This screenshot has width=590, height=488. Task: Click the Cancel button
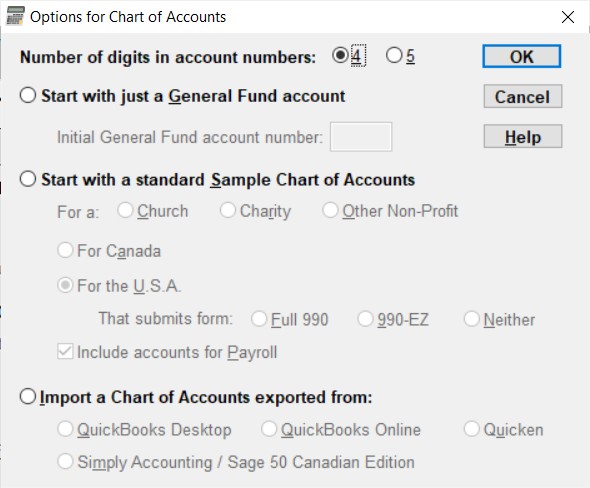[x=523, y=96]
